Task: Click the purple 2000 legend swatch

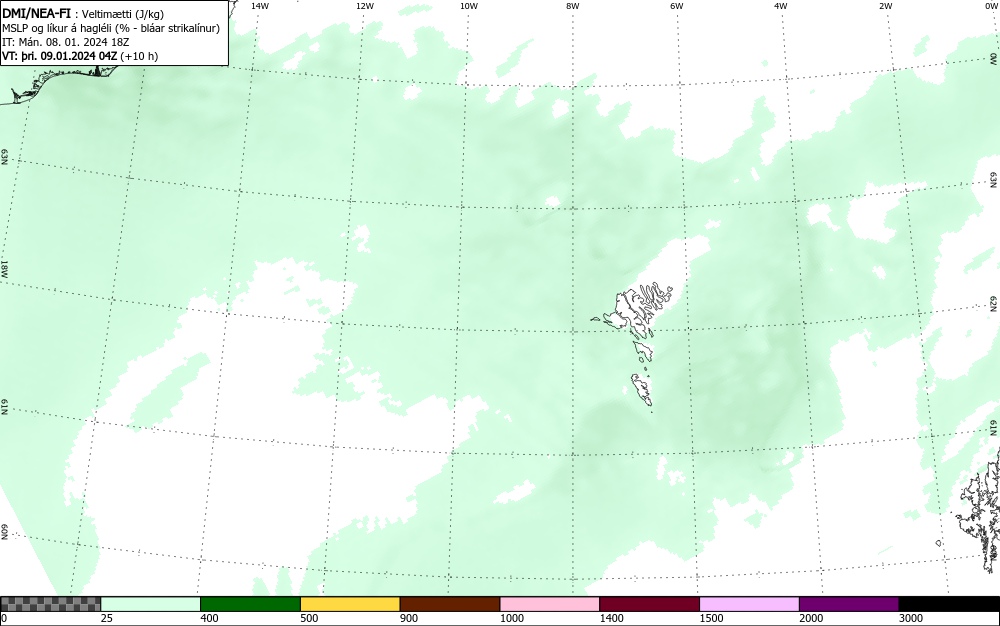Action: pyautogui.click(x=849, y=604)
